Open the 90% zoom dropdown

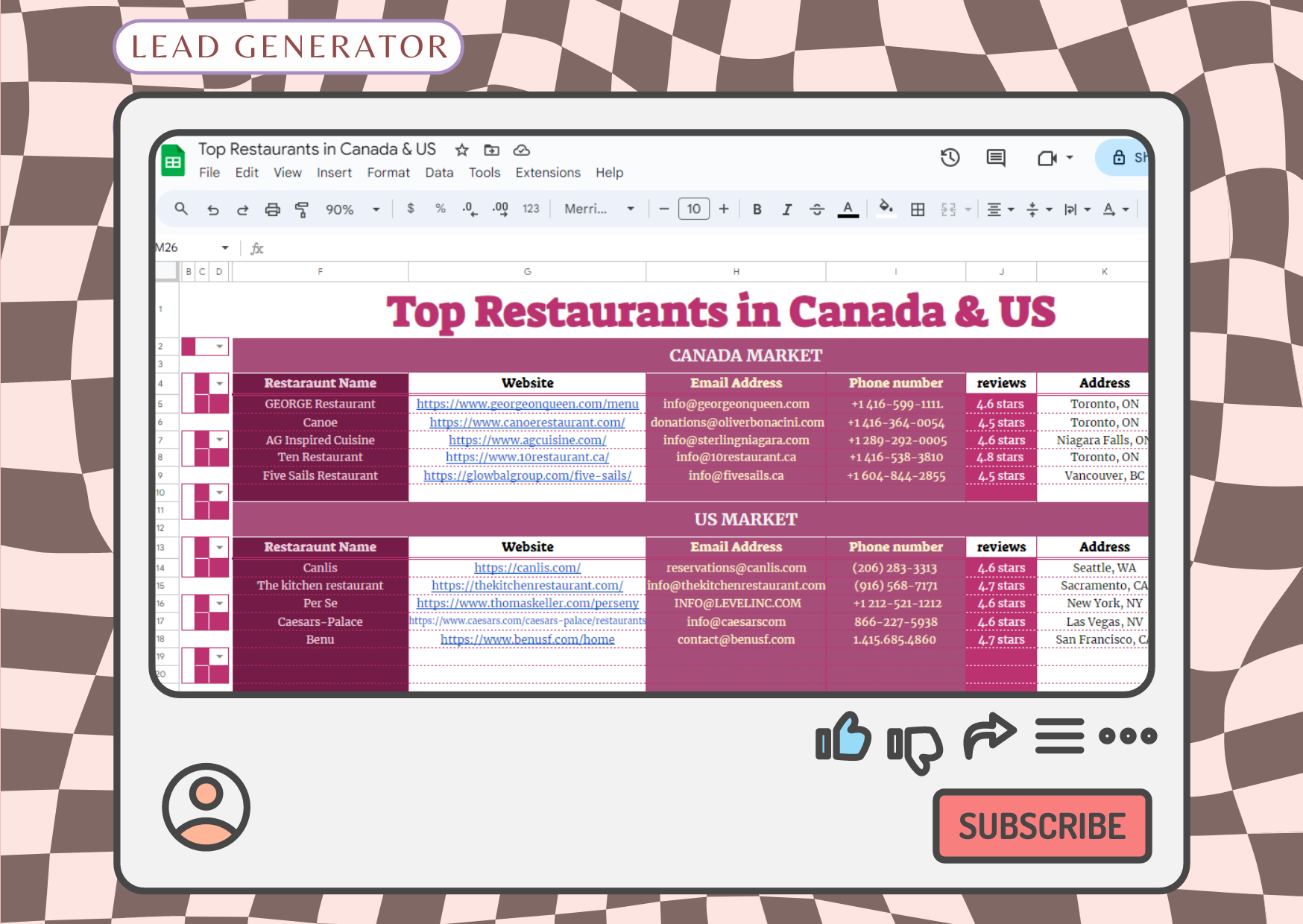(353, 209)
